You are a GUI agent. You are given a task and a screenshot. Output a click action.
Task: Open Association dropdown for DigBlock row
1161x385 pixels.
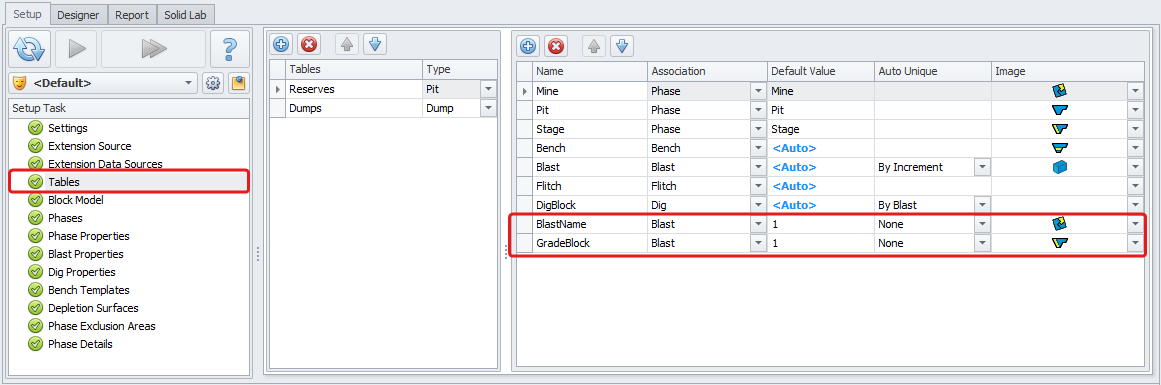[757, 205]
